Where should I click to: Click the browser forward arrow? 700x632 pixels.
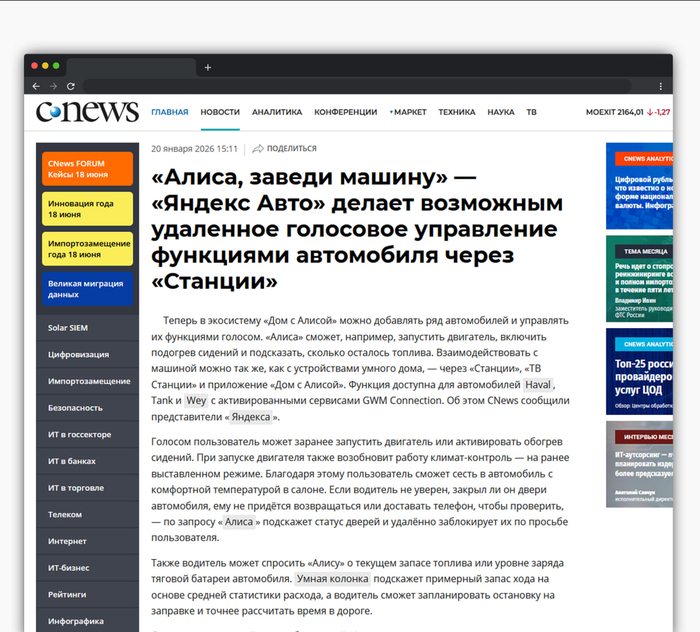pos(53,86)
